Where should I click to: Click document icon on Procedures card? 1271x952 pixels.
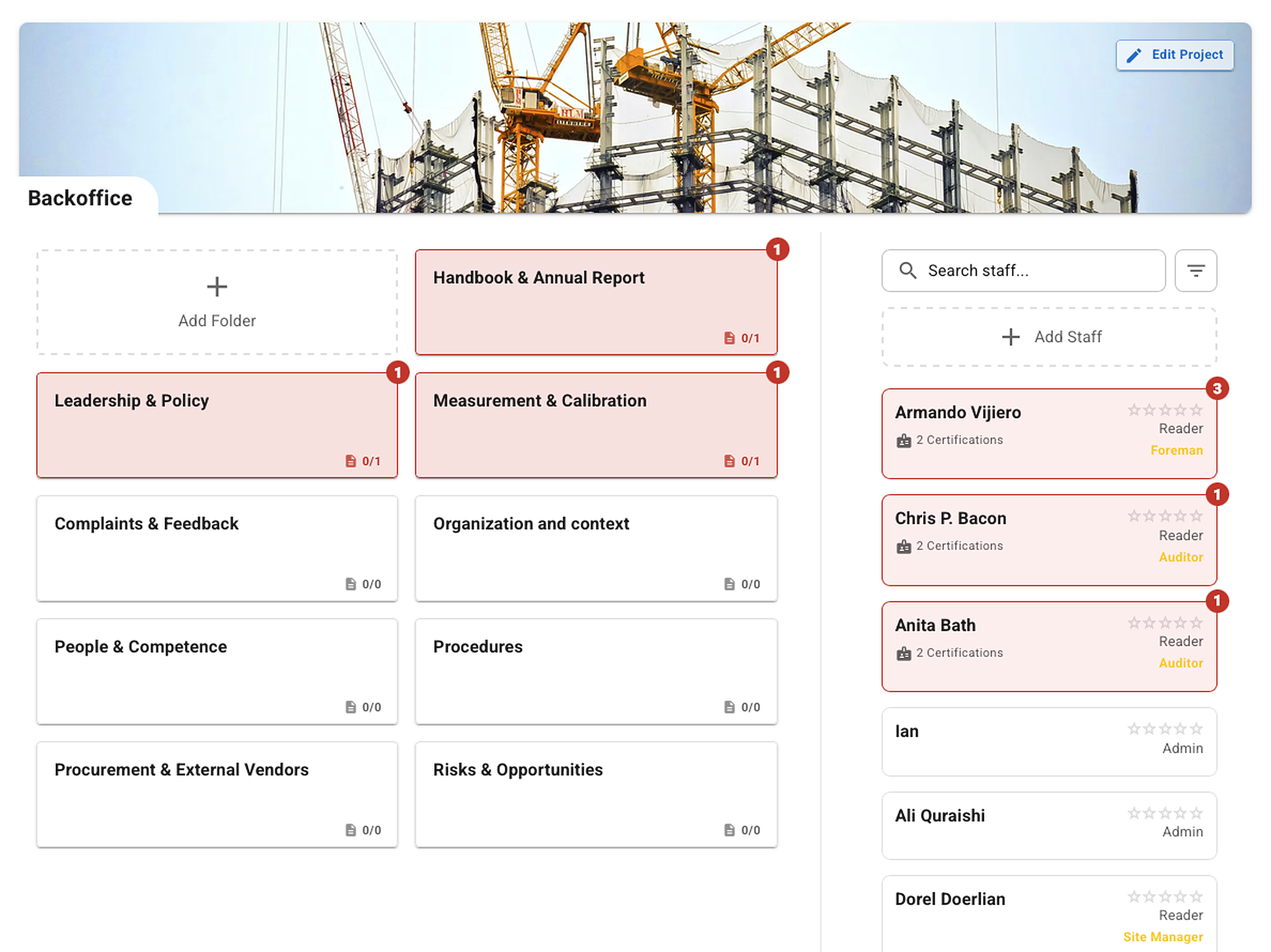[x=729, y=707]
